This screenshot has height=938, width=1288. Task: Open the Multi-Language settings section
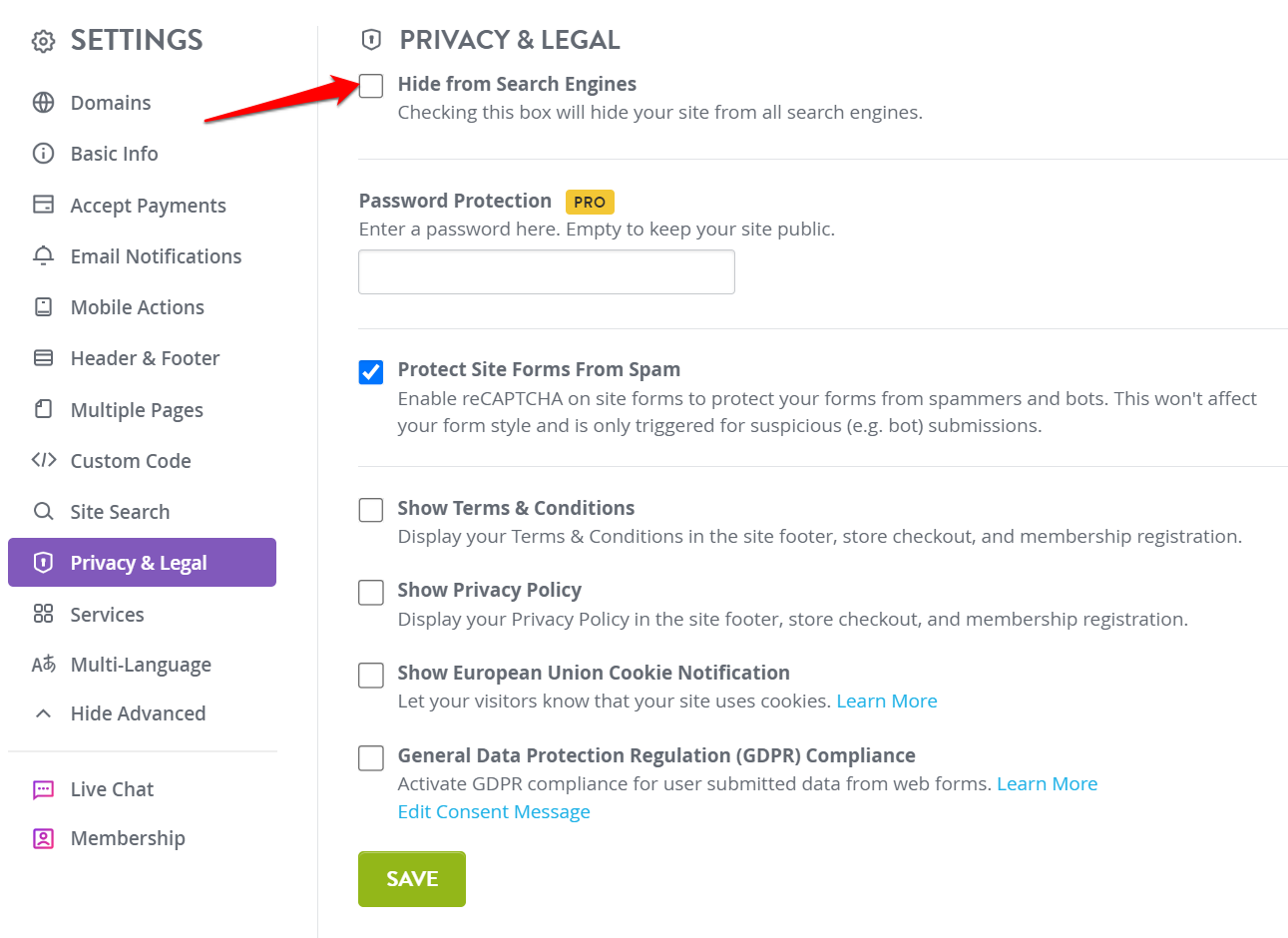(142, 665)
